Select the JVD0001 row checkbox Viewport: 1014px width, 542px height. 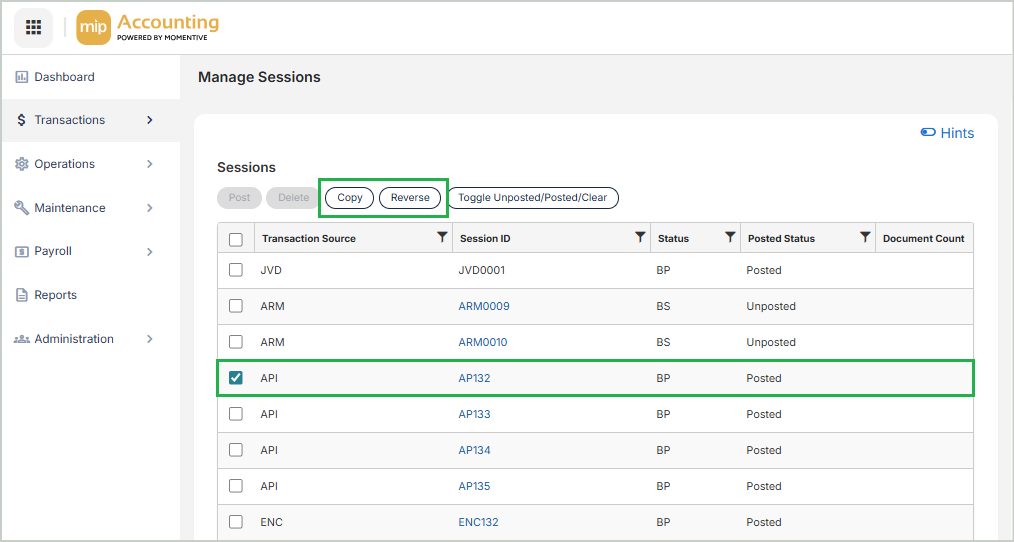click(x=236, y=270)
